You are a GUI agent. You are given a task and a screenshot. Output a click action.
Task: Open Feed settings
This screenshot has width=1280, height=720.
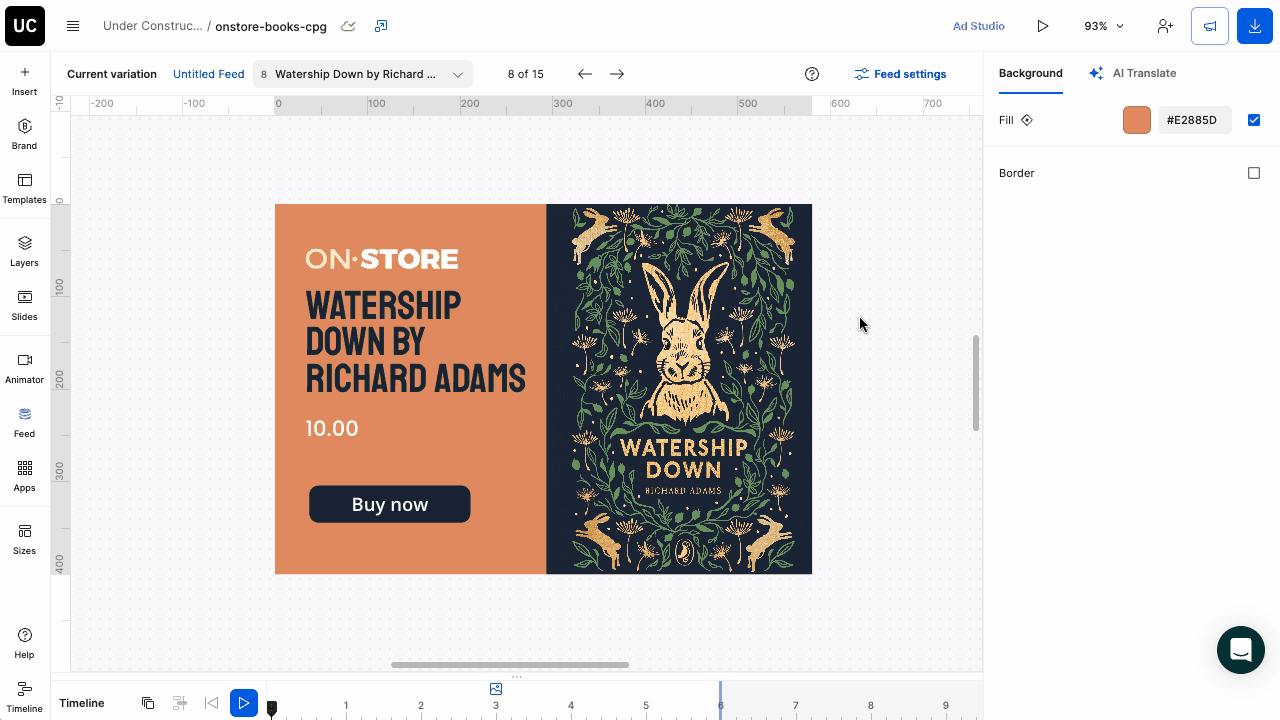click(x=900, y=74)
